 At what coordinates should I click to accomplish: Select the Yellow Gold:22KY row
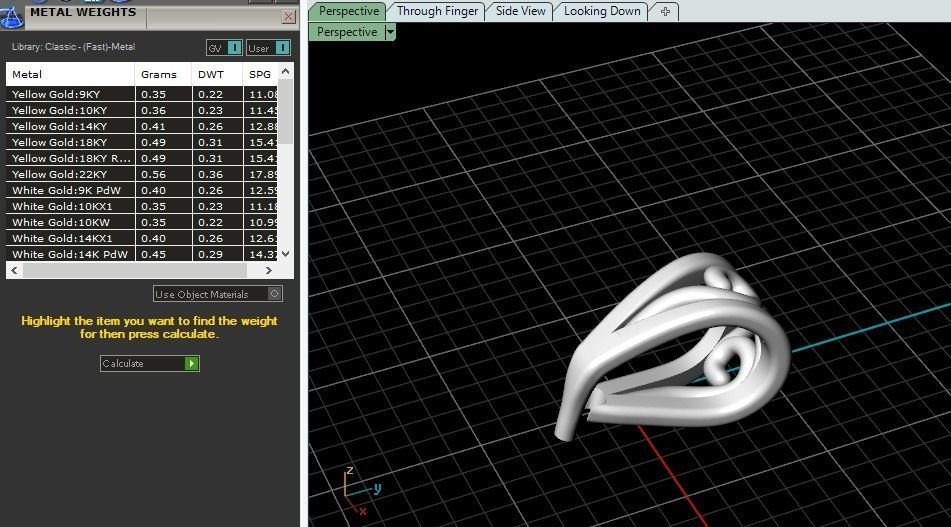tap(142, 174)
